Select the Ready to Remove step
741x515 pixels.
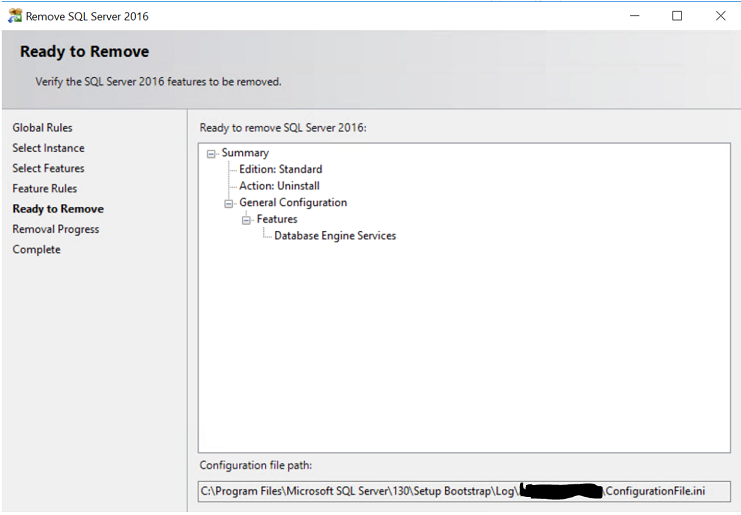(x=58, y=209)
